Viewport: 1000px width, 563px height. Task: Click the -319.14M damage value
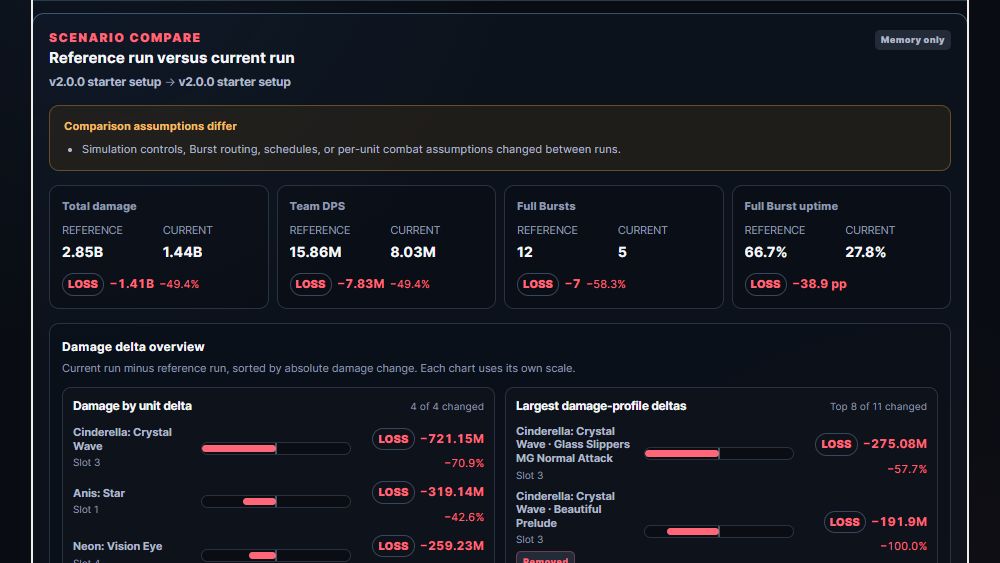tap(452, 492)
